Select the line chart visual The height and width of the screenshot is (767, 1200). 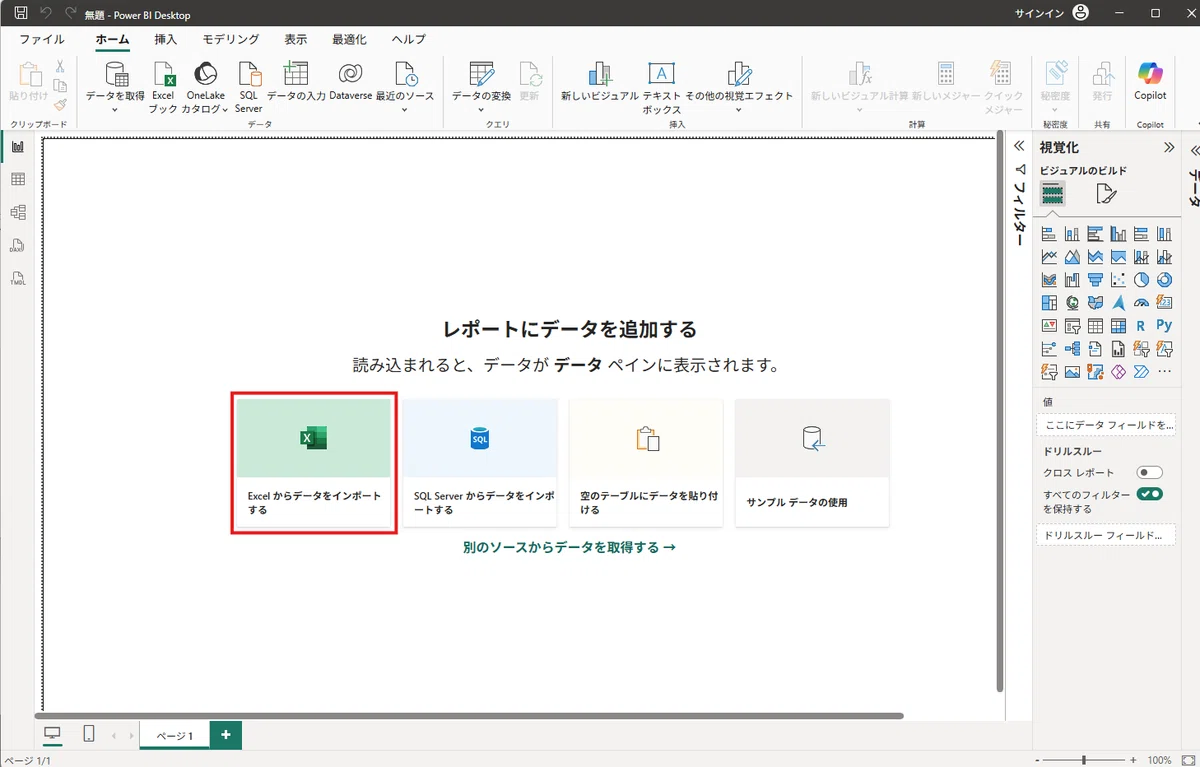(1049, 257)
